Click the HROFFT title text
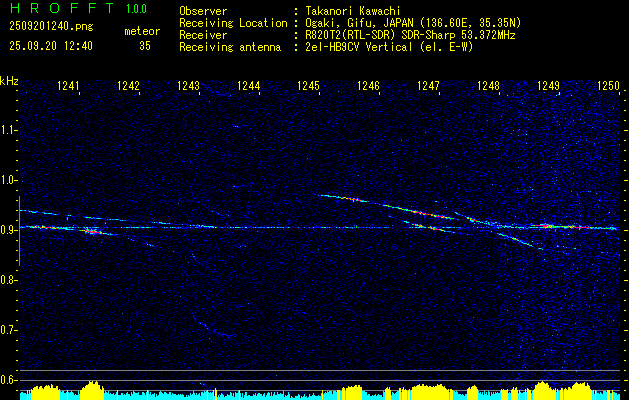Screen dimensions: 629x400 62,8
